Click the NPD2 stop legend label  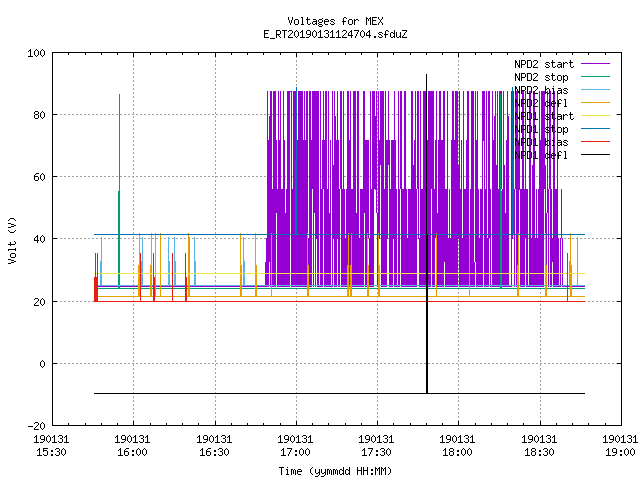click(x=541, y=77)
